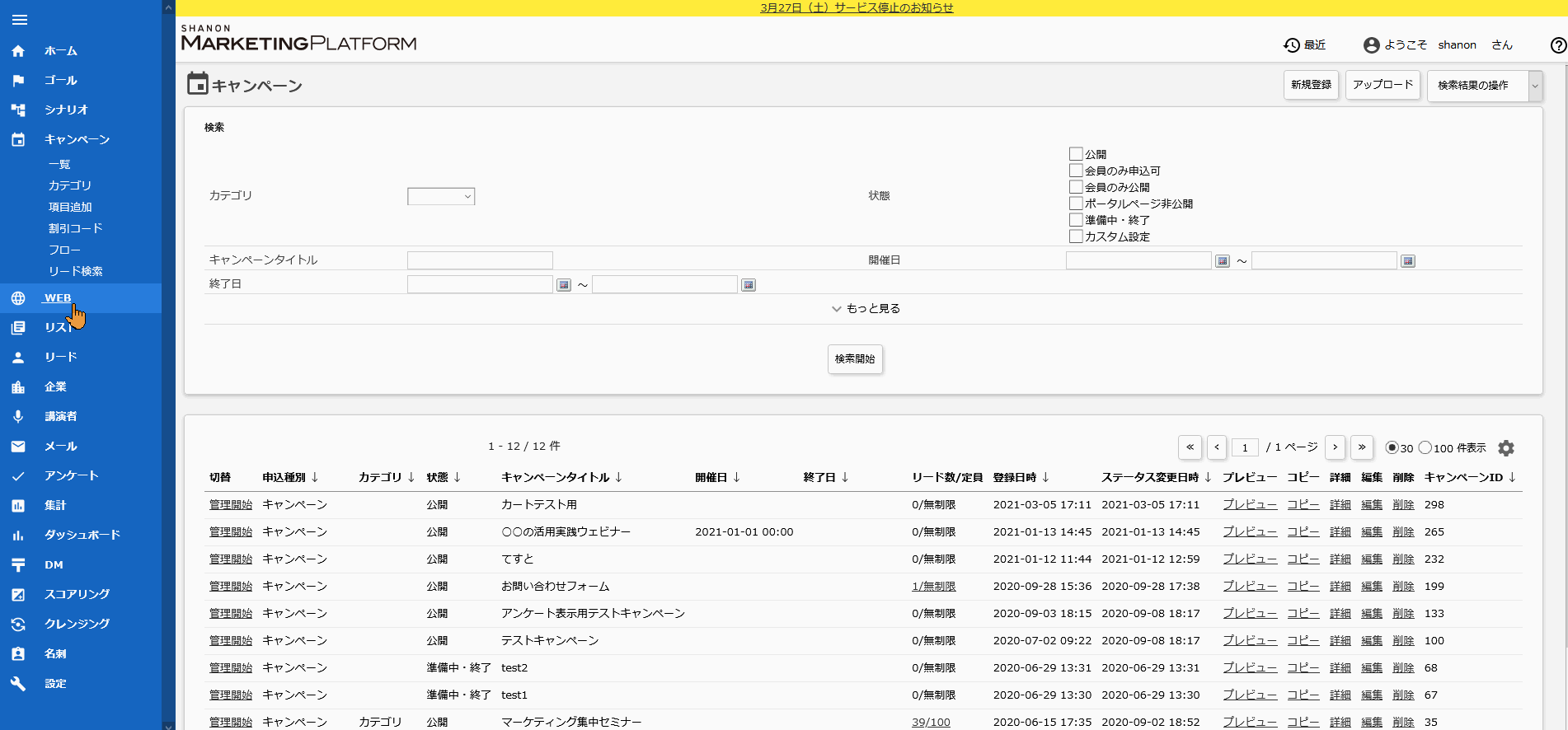This screenshot has width=1568, height=730.
Task: Open table display settings gear icon
Action: point(1506,448)
